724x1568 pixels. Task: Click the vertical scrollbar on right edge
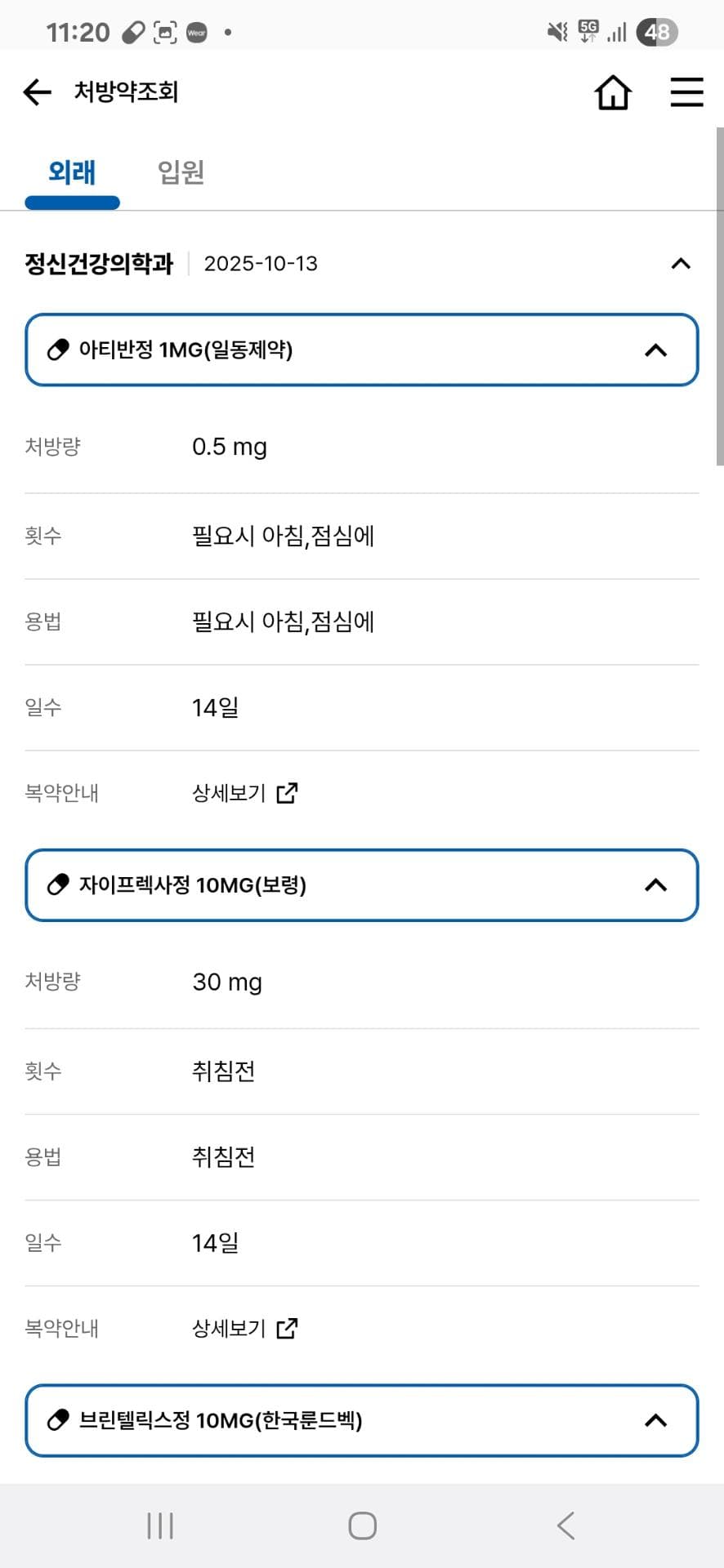click(719, 296)
